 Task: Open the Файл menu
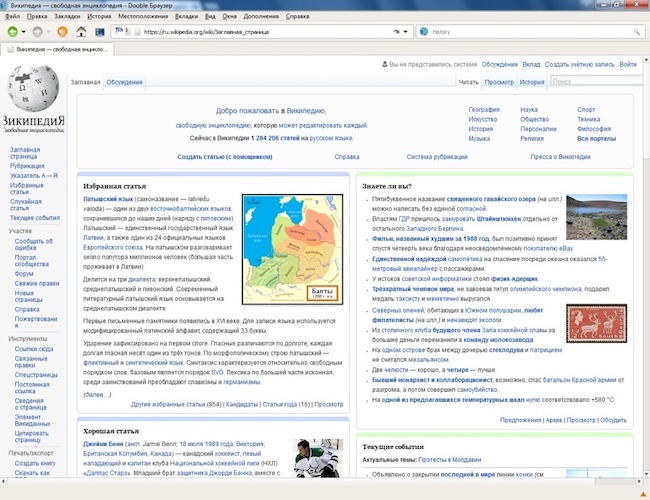(12, 16)
